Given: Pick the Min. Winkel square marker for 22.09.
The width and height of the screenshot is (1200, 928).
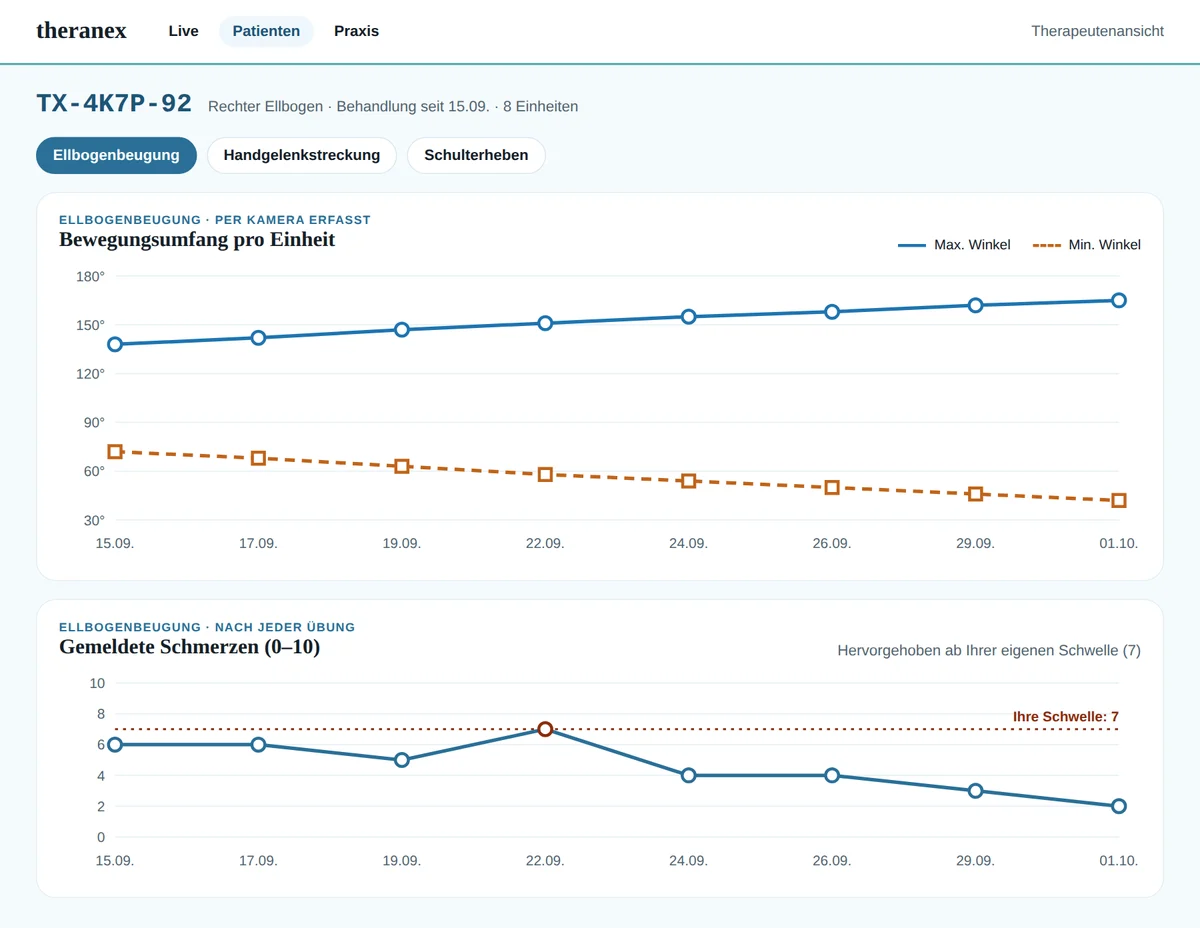Looking at the screenshot, I should (545, 474).
